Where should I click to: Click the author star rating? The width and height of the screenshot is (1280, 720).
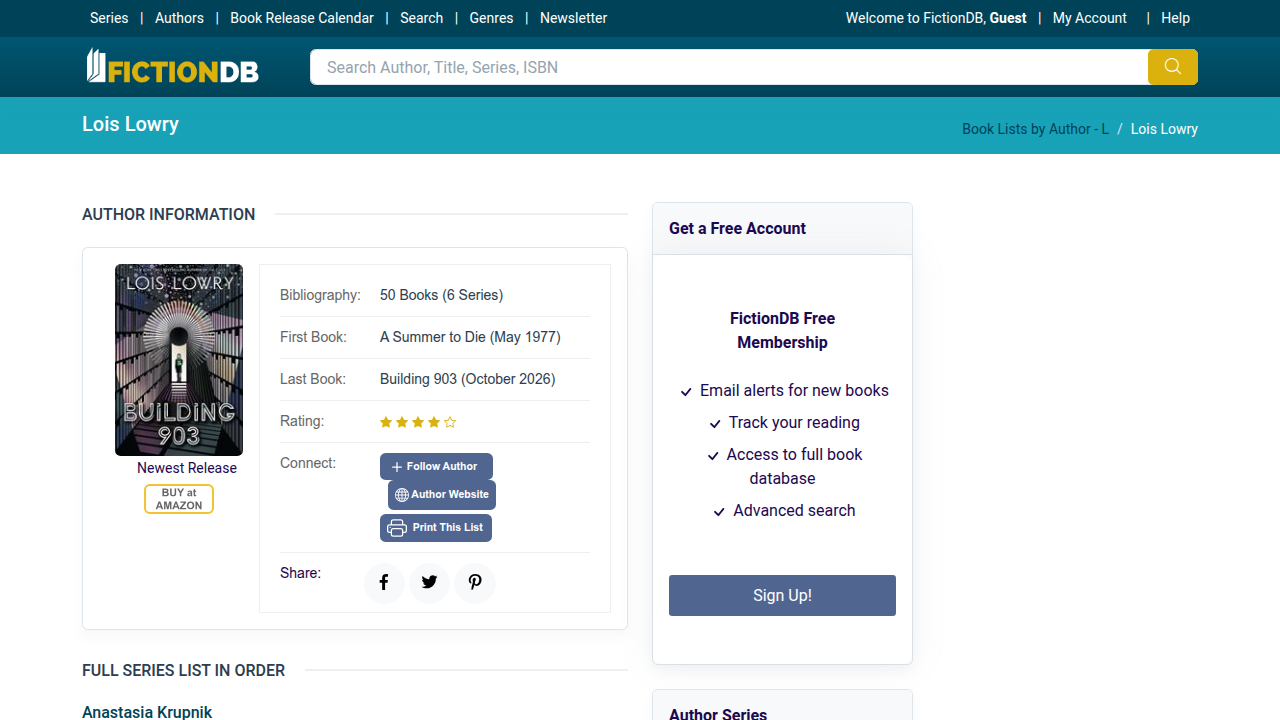[418, 422]
